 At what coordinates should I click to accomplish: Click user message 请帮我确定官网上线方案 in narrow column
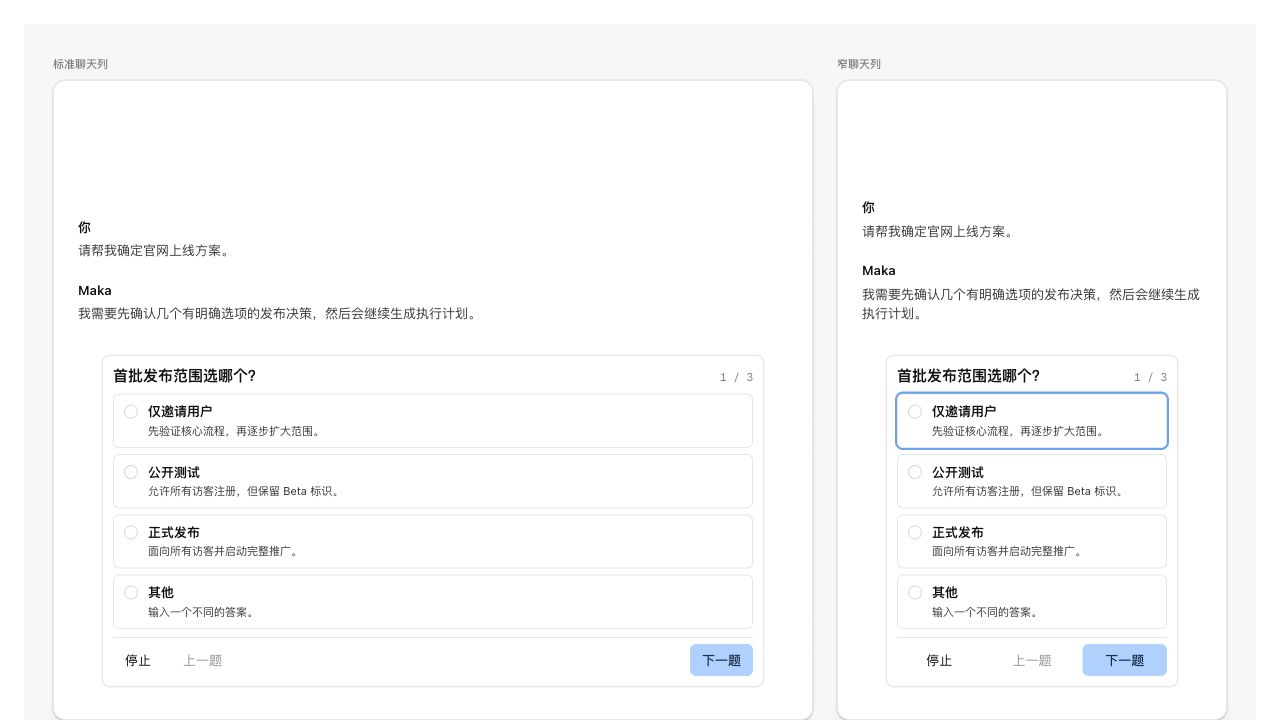pos(940,231)
